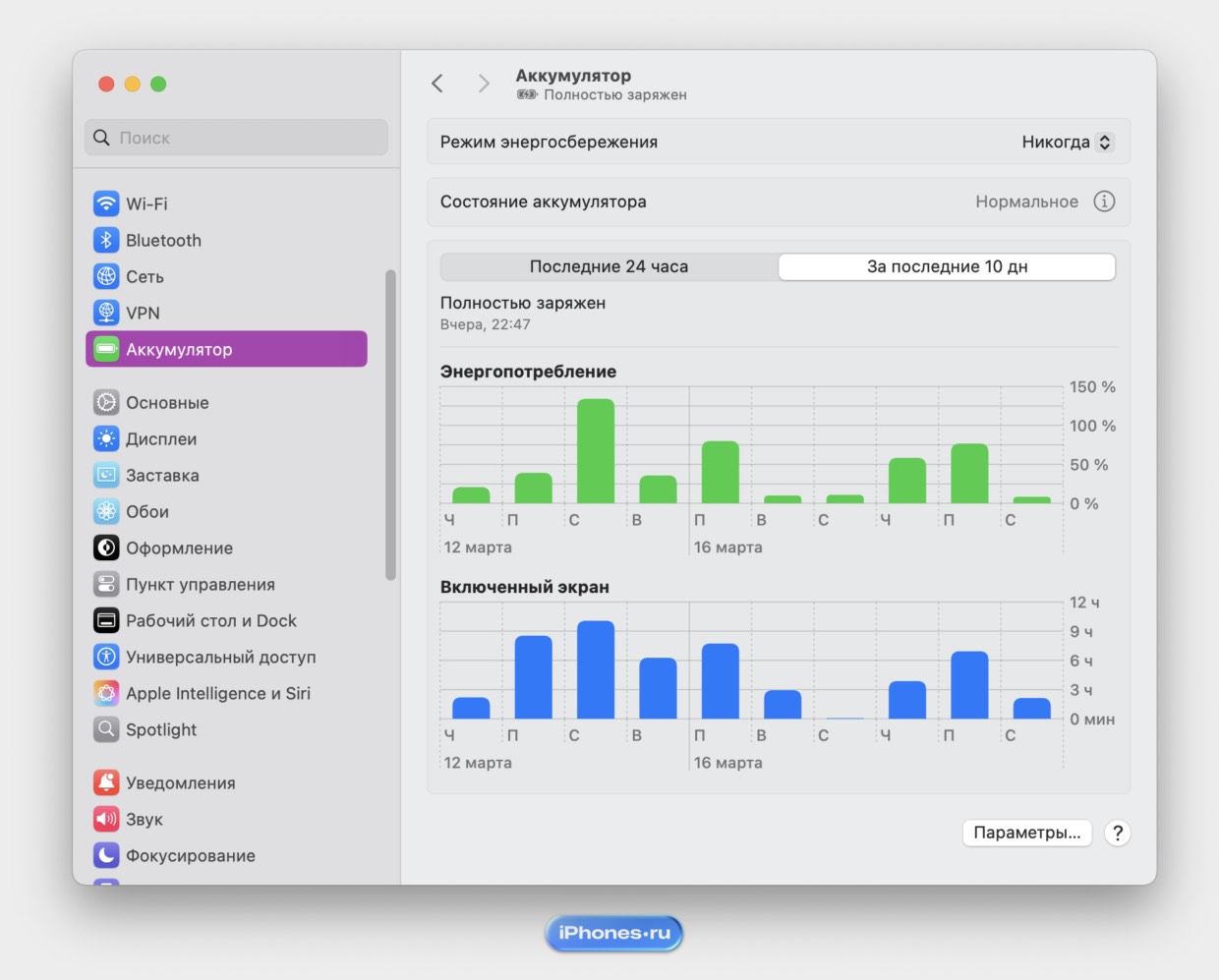This screenshot has width=1219, height=980.
Task: Go back with the left chevron
Action: pos(437,84)
